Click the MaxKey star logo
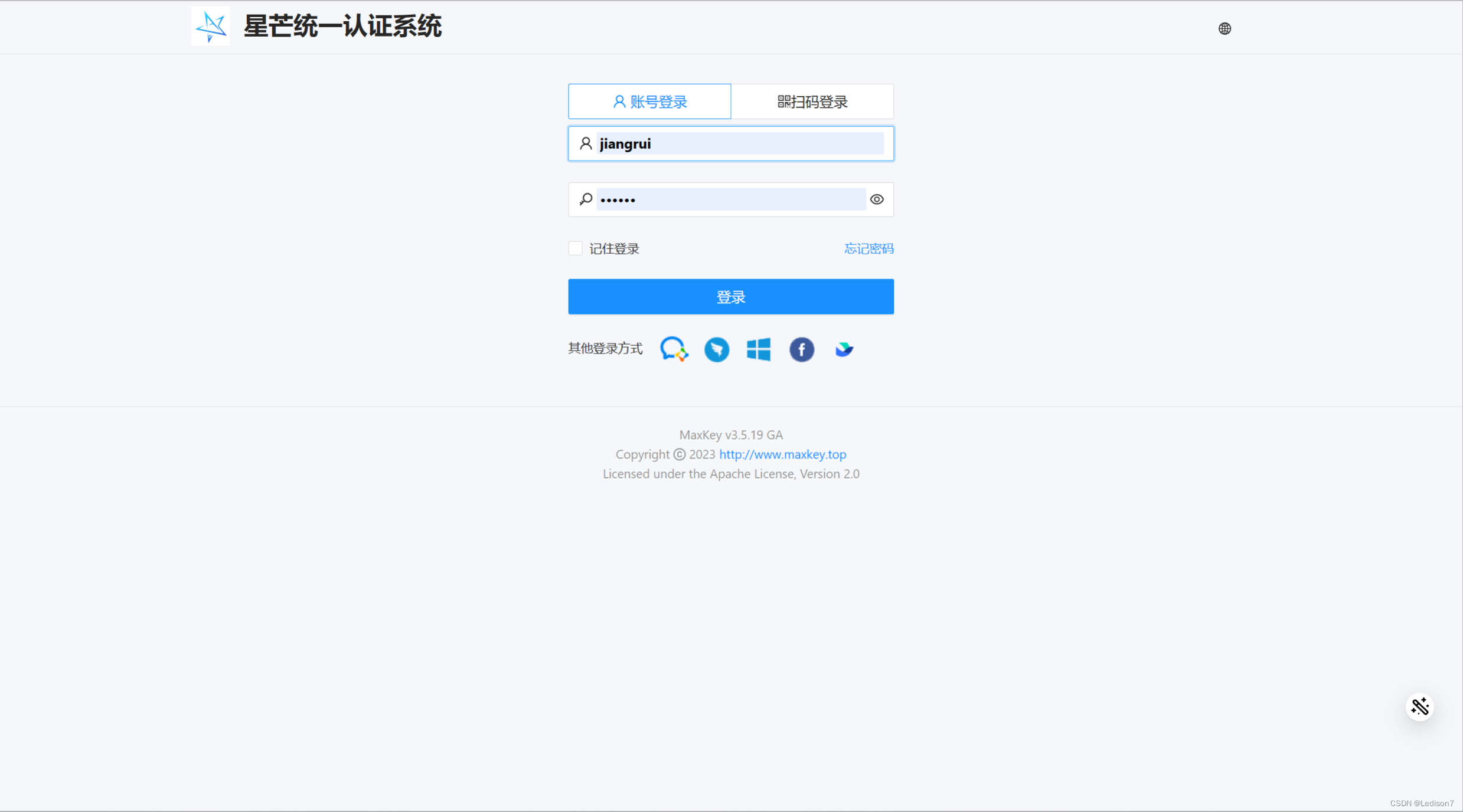1463x812 pixels. coord(210,26)
